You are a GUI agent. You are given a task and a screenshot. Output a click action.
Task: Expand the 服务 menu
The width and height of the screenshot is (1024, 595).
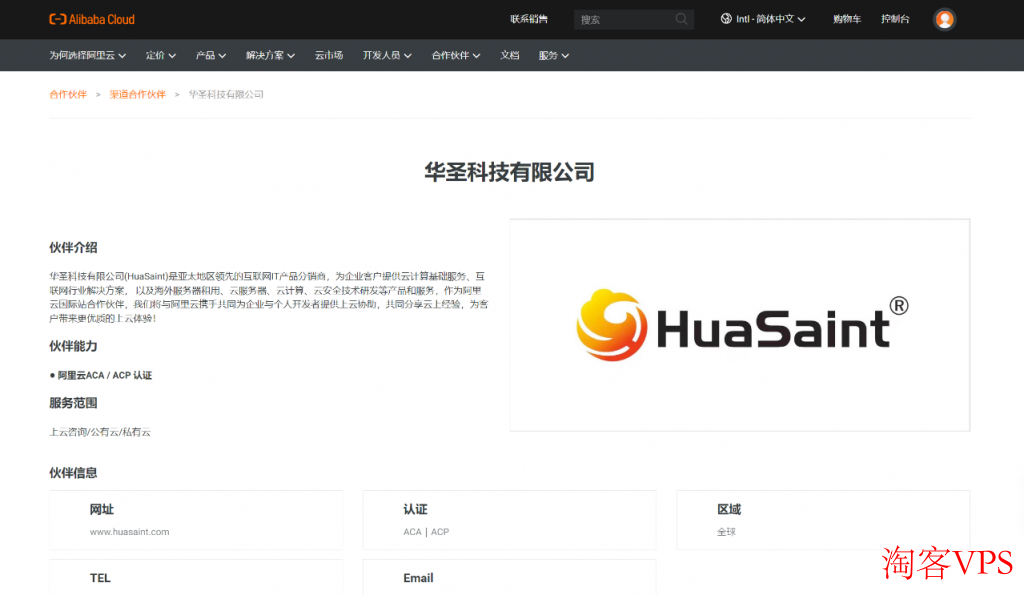point(554,56)
